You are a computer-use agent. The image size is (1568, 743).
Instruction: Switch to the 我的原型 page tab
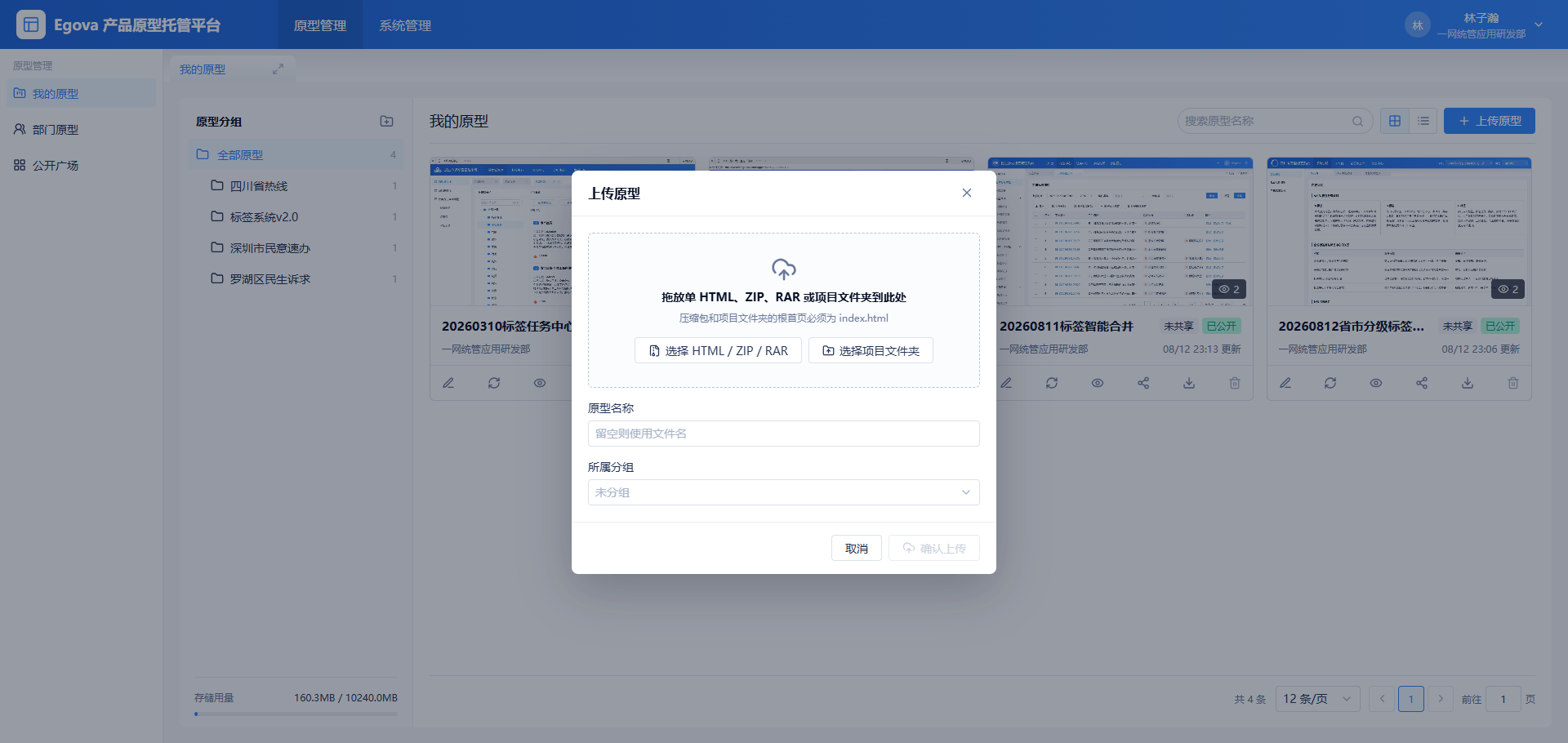tap(203, 69)
